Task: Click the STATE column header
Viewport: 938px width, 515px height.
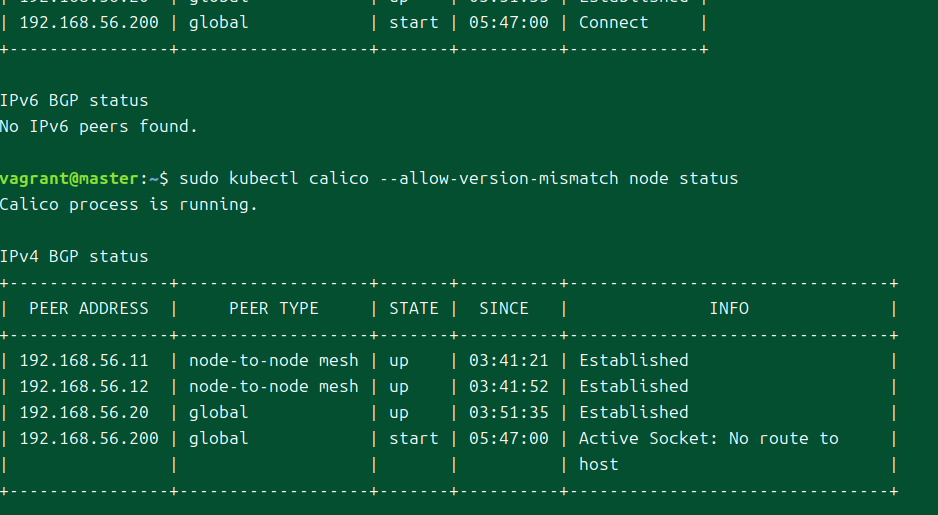Action: (414, 309)
